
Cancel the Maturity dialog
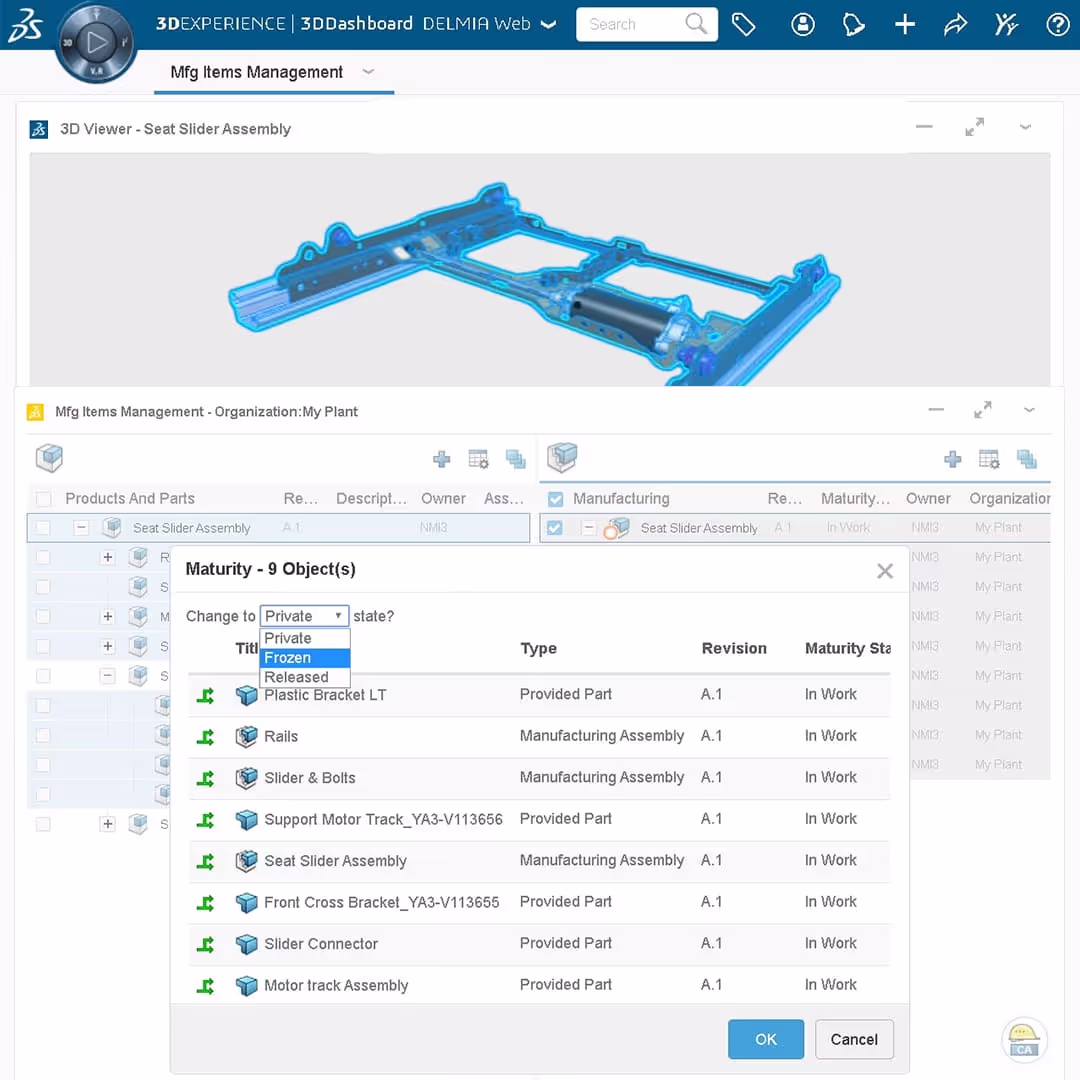(x=853, y=1039)
